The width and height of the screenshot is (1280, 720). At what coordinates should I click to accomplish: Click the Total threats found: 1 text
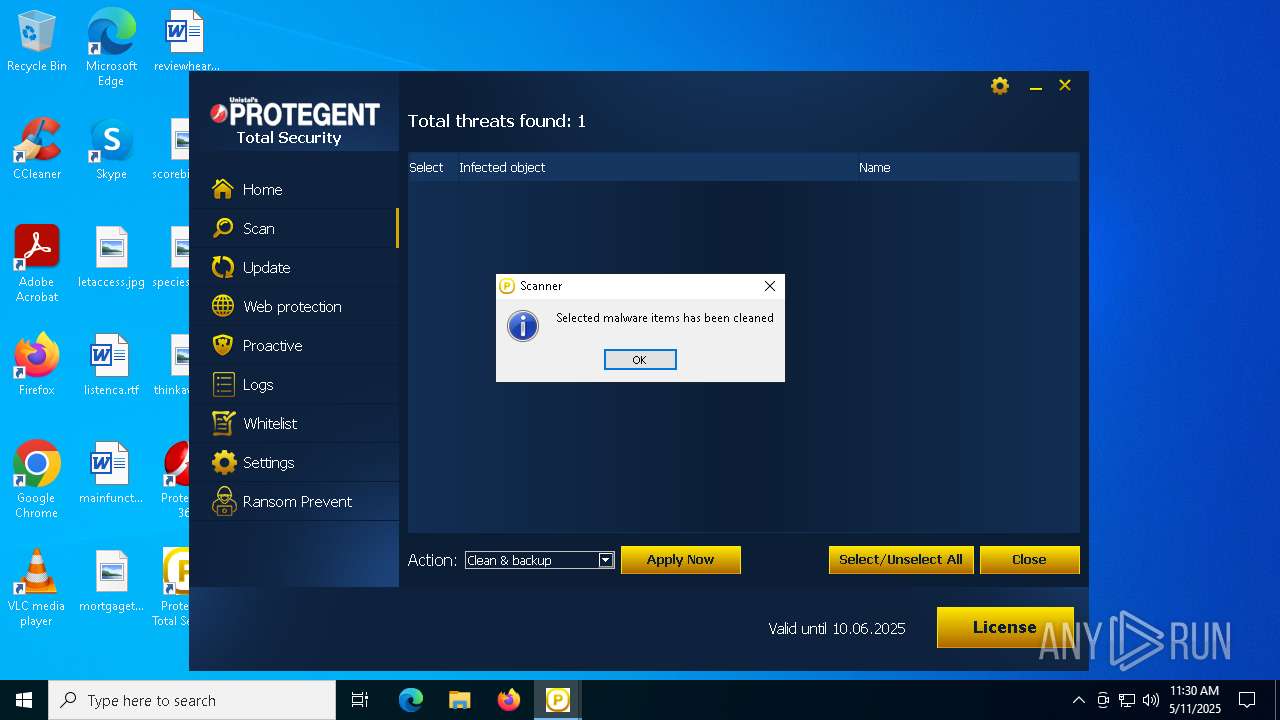pos(497,121)
